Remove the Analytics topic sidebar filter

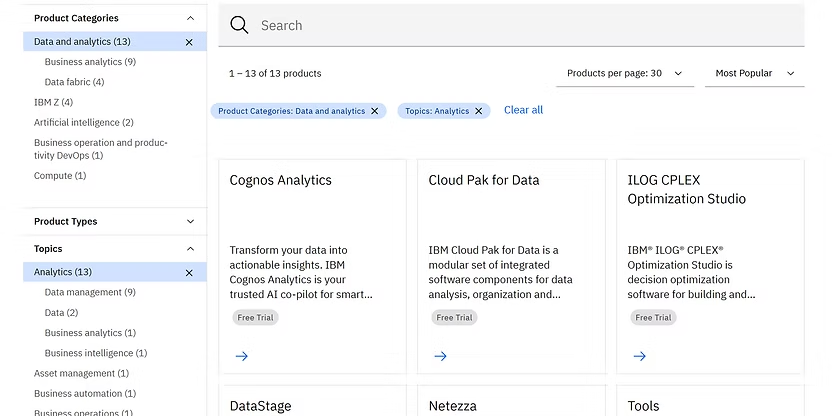(189, 273)
